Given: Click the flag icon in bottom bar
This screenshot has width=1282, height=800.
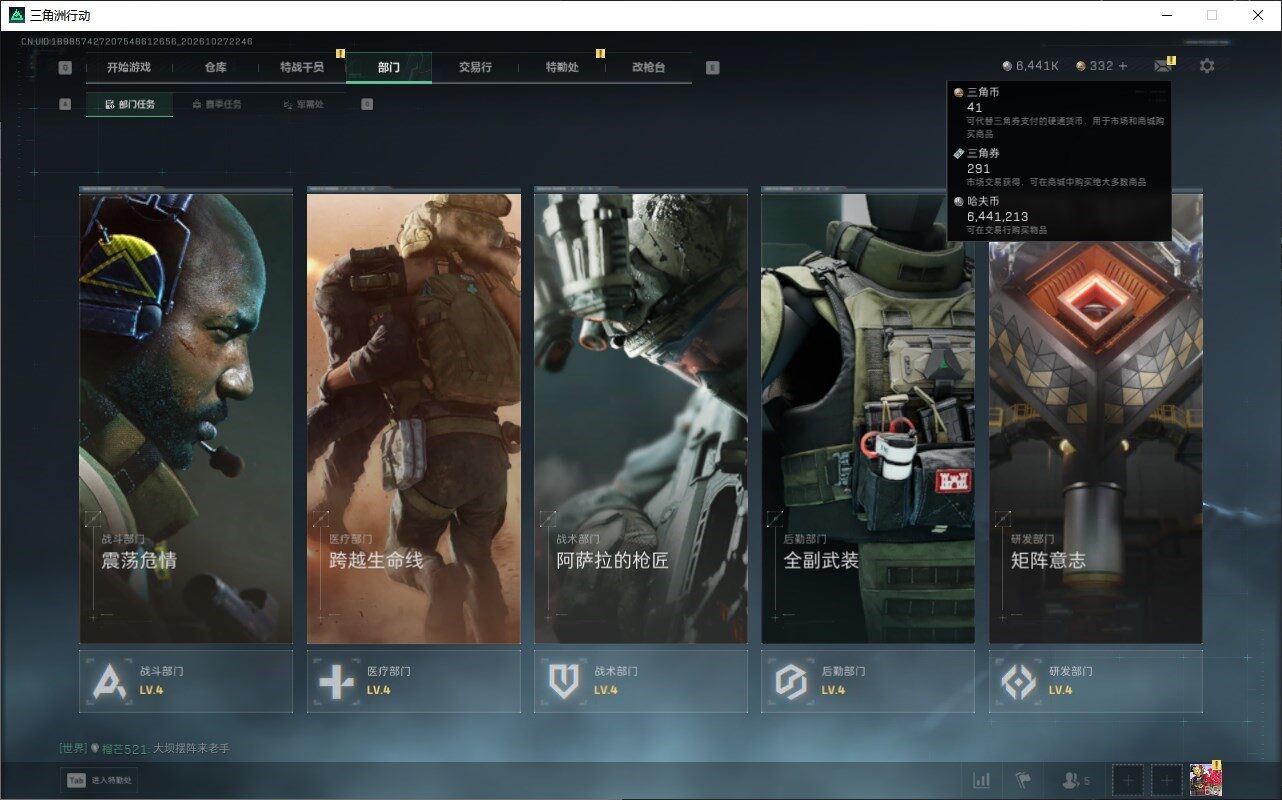Looking at the screenshot, I should click(x=1023, y=780).
